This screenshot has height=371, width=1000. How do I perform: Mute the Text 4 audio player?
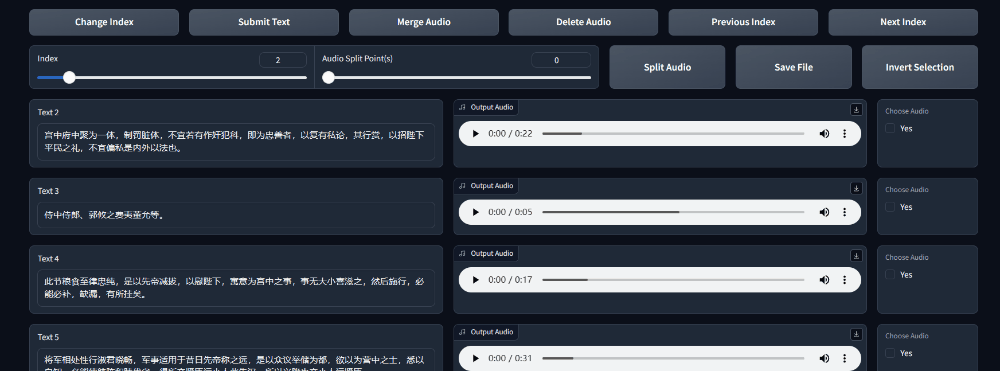pos(825,280)
